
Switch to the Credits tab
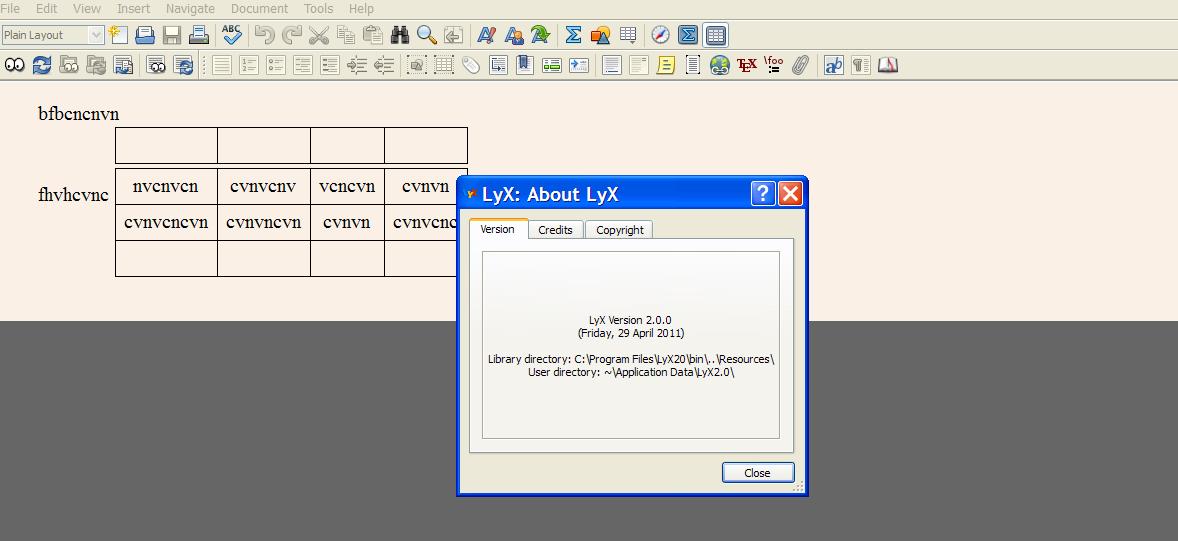click(x=556, y=230)
